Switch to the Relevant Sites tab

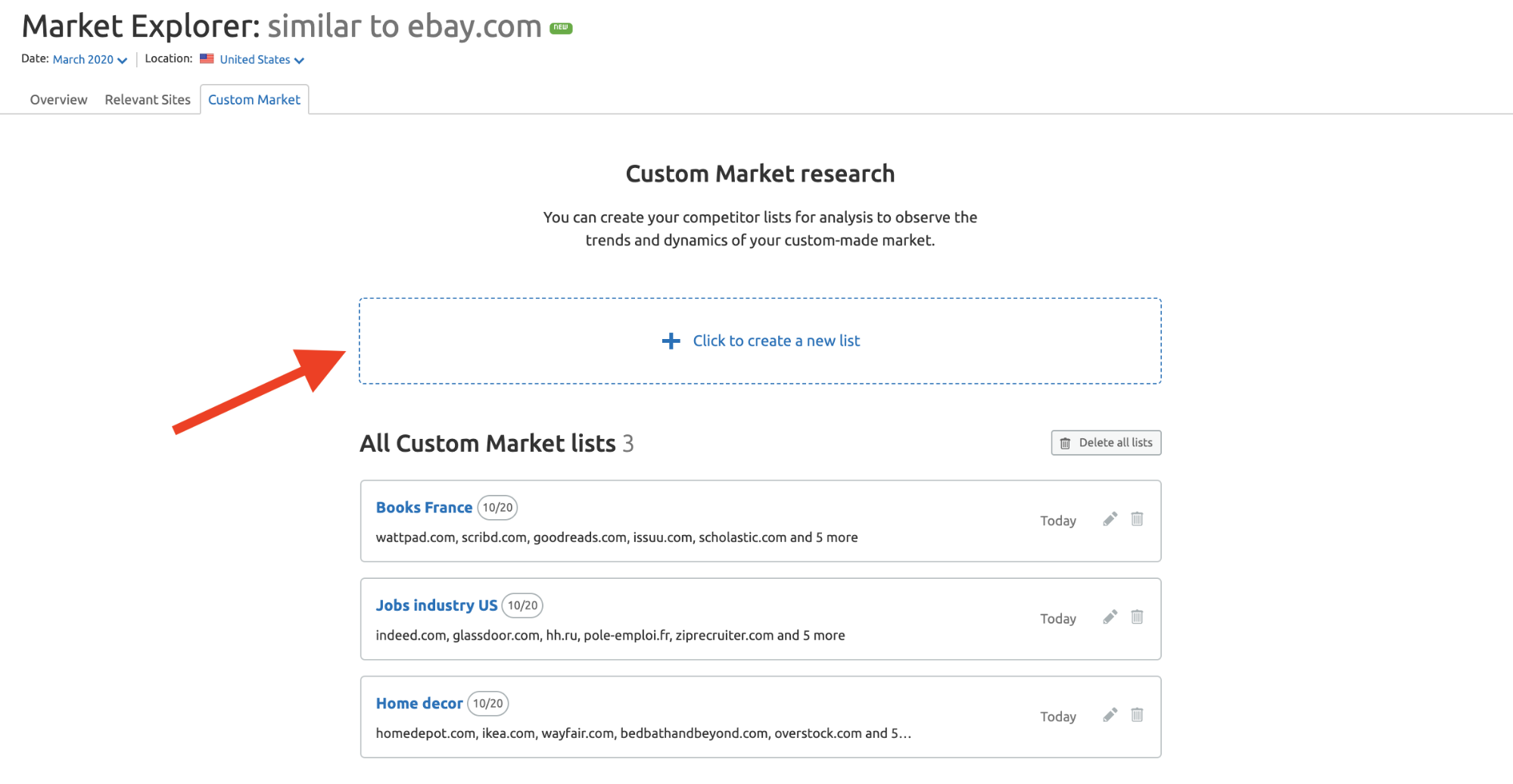click(x=148, y=100)
